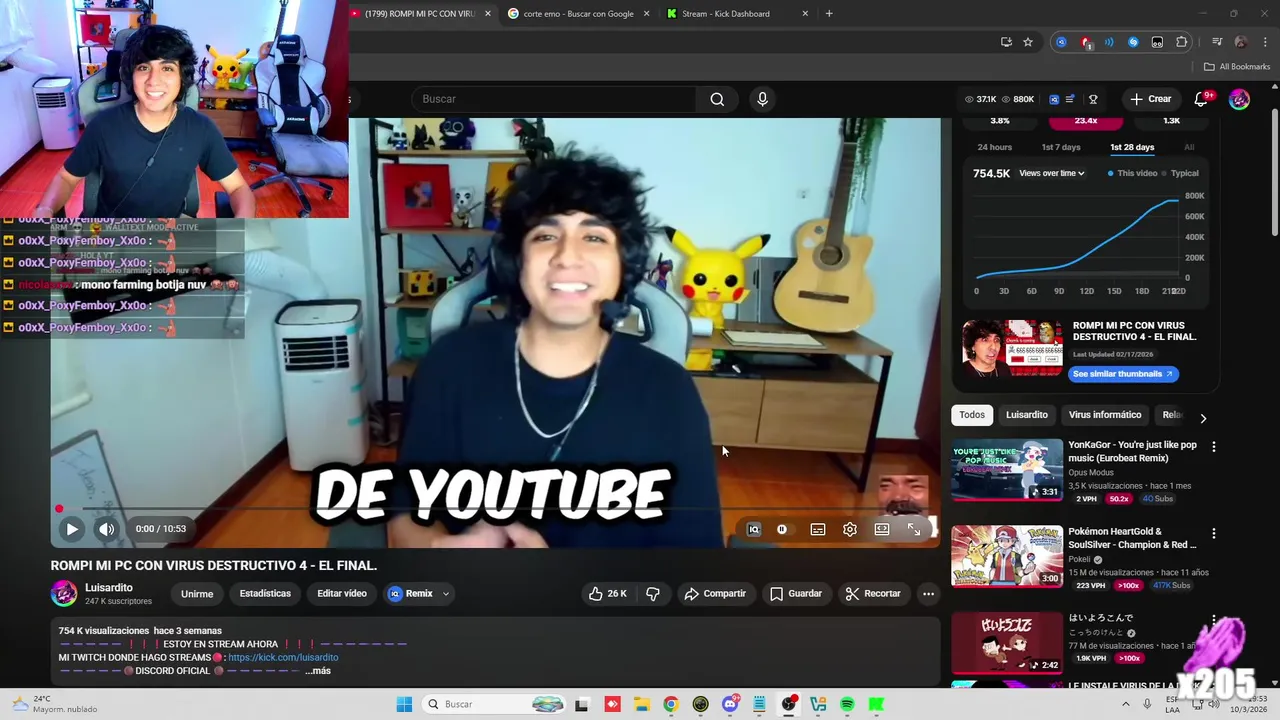This screenshot has width=1280, height=720.
Task: Click the Compartir share button
Action: click(715, 594)
